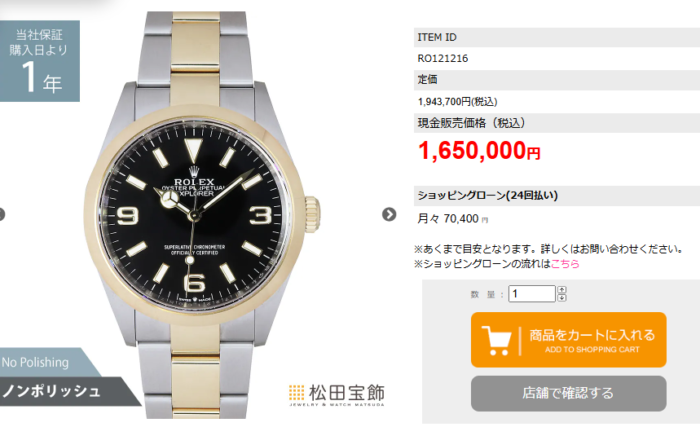Viewport: 700px width, 427px height.
Task: Focus the 数量 quantity input field
Action: point(532,293)
